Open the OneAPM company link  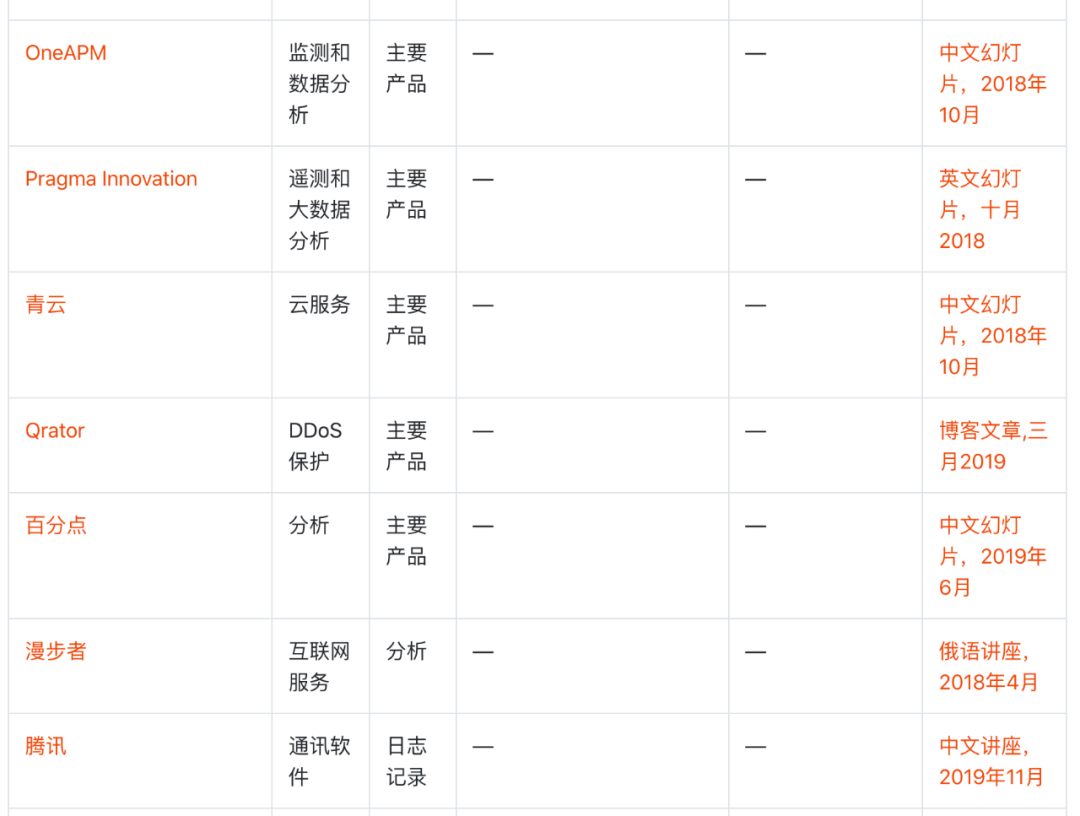66,53
